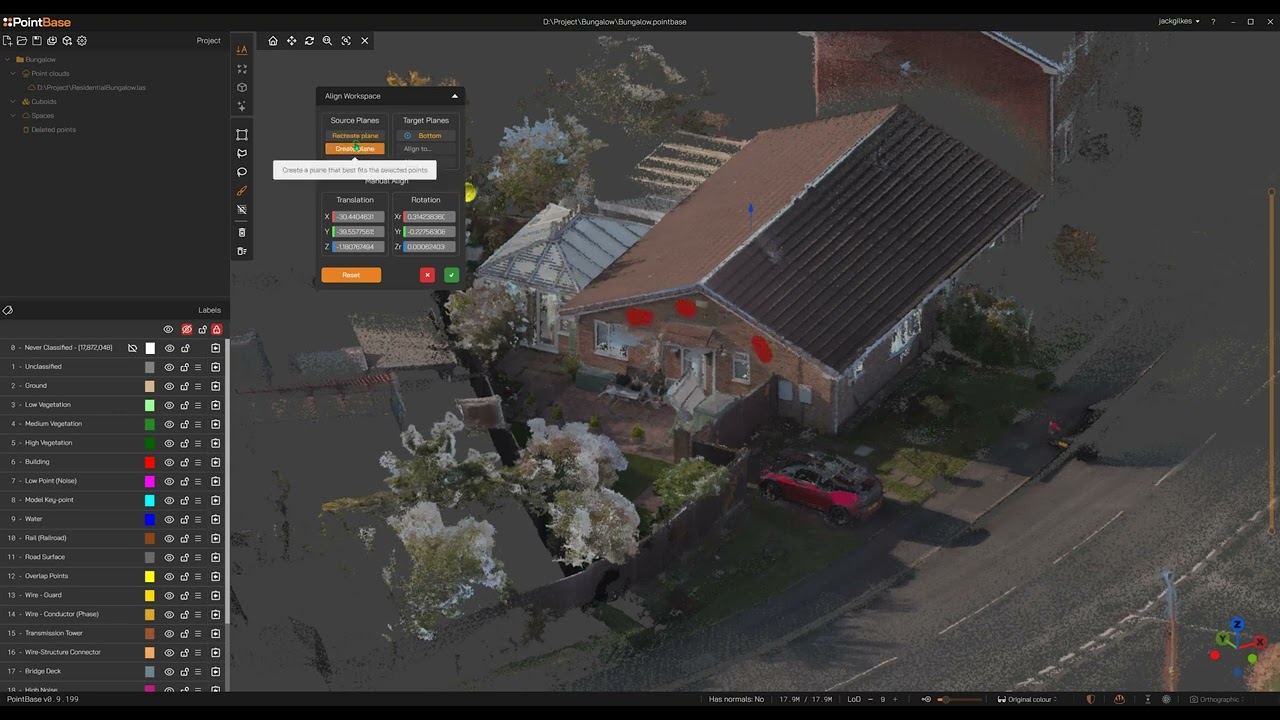The width and height of the screenshot is (1280, 720).
Task: Confirm alignment with green check button
Action: [x=452, y=275]
